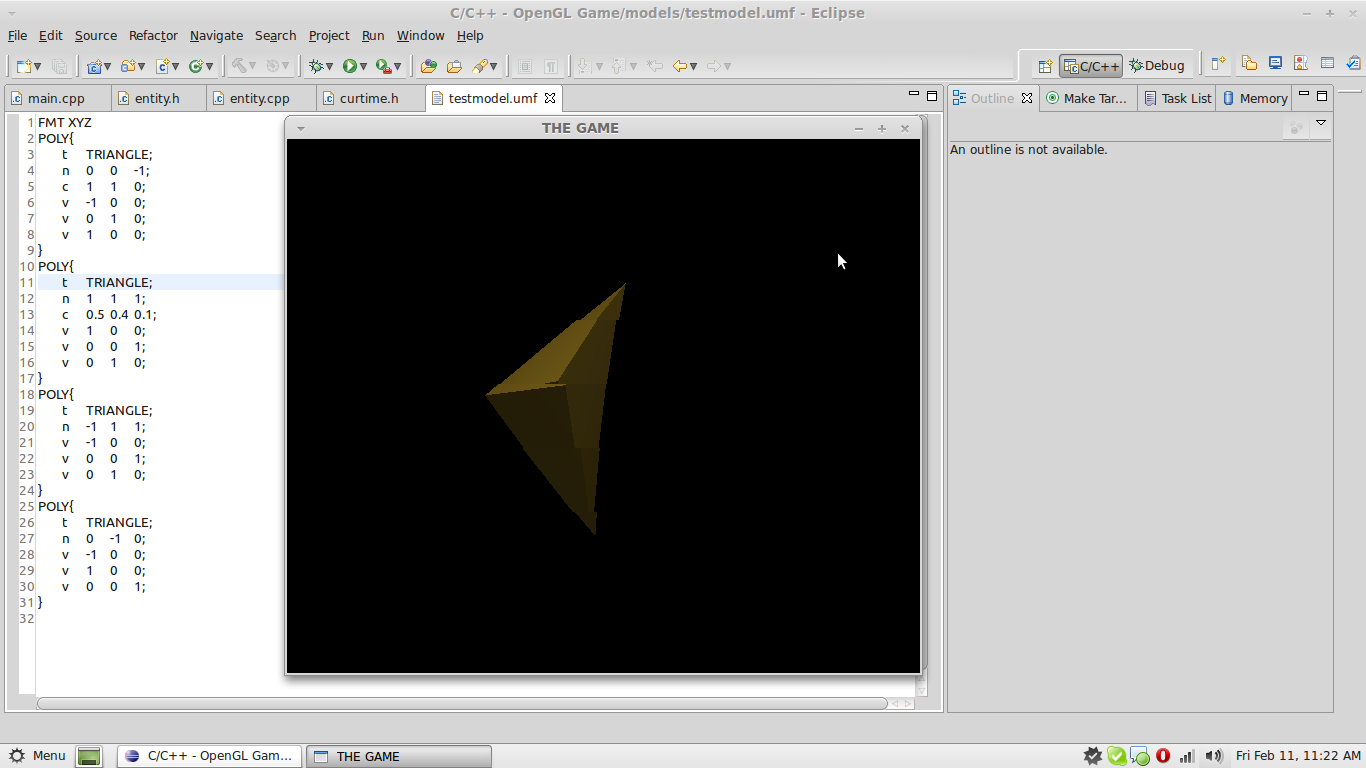1366x768 pixels.
Task: Click the Menu button on taskbar
Action: (38, 756)
